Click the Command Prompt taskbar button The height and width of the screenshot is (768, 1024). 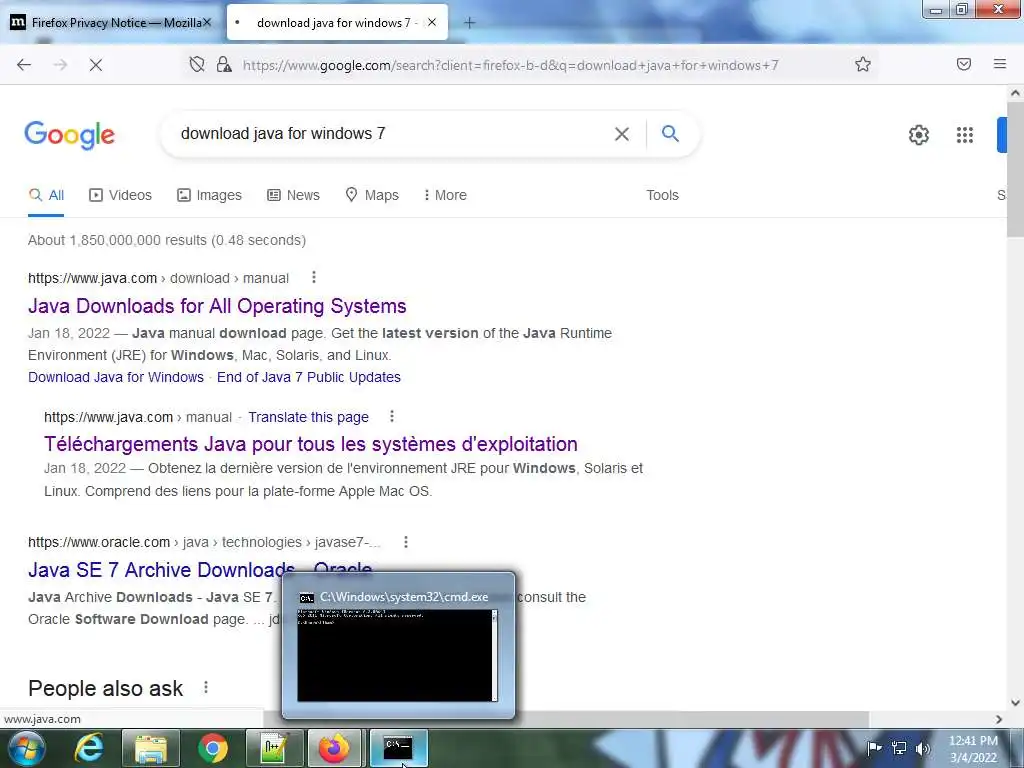(x=398, y=748)
